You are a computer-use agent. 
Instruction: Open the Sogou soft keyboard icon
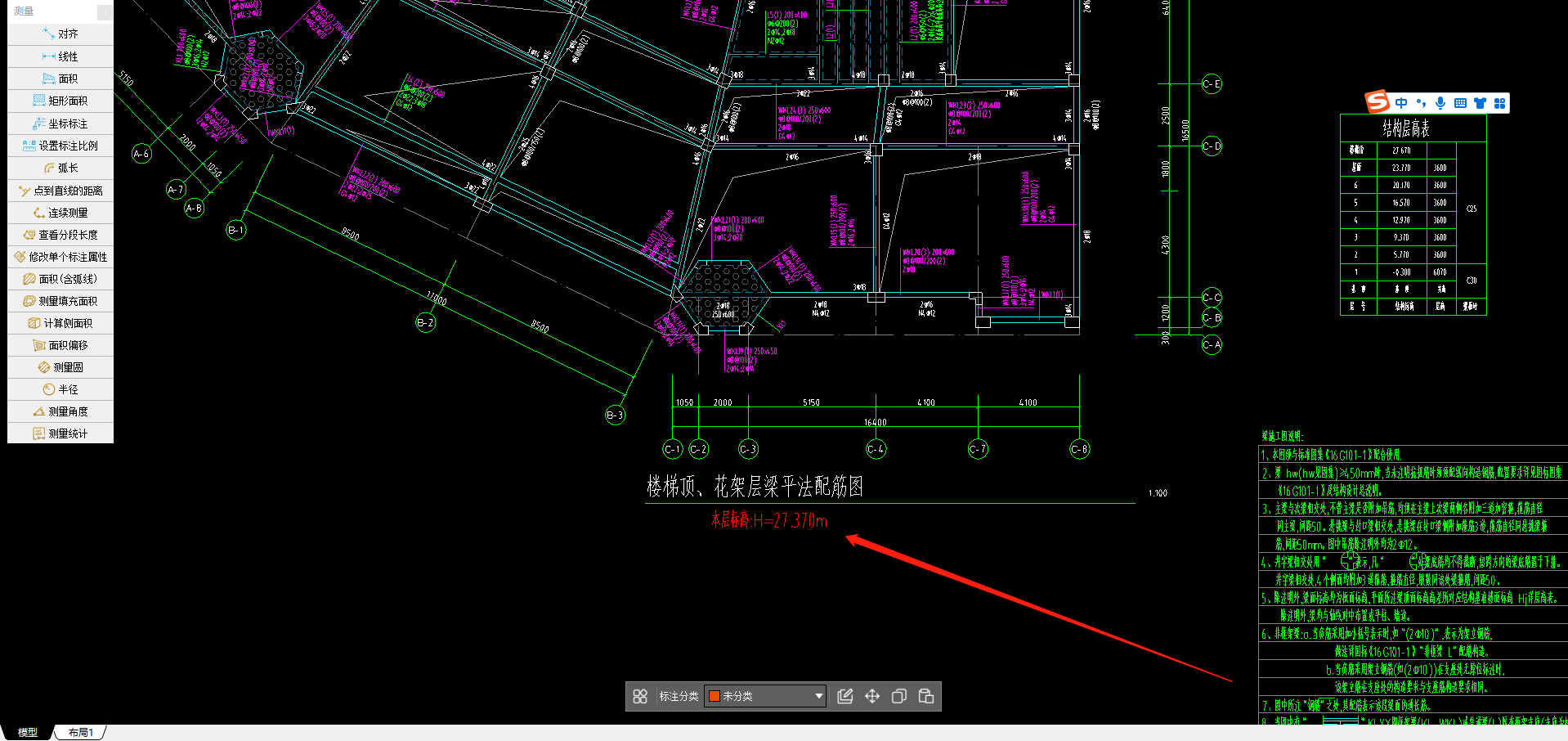tap(1460, 103)
